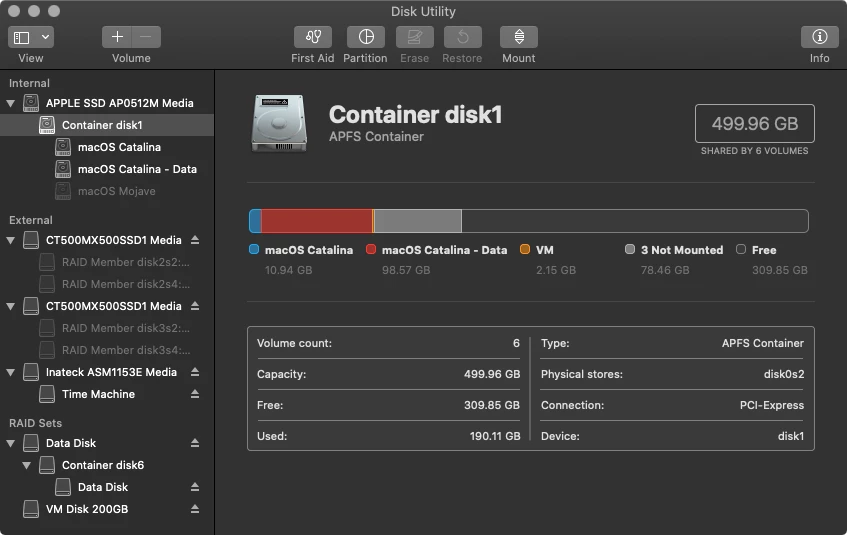The image size is (847, 535).
Task: Click the Erase toolbar icon
Action: pos(414,37)
